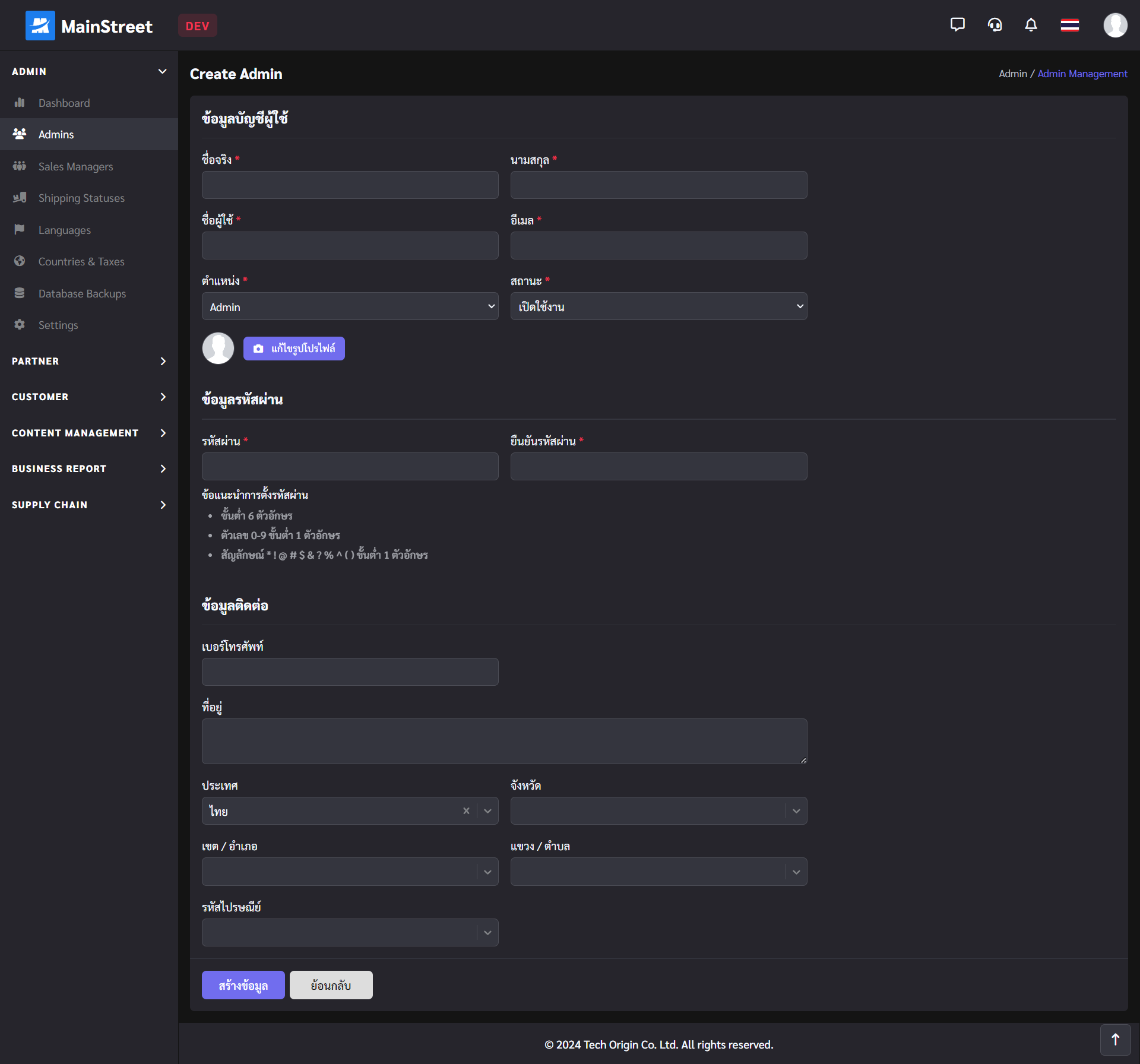
Task: Click the ที่อยู่ address text area
Action: (x=504, y=741)
